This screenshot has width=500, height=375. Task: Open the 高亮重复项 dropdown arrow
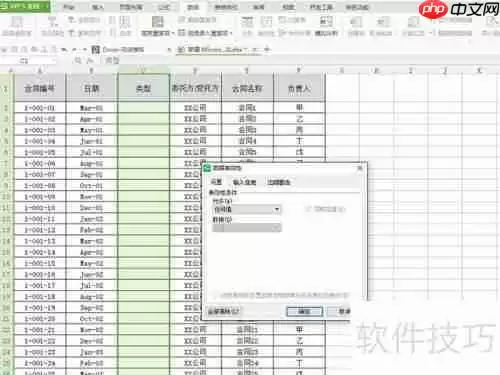click(173, 33)
